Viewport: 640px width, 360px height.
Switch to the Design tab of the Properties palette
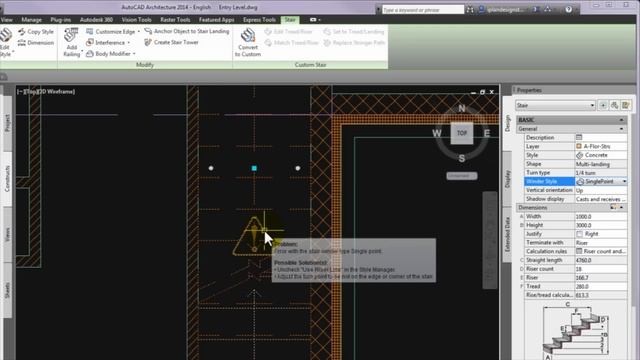[507, 123]
